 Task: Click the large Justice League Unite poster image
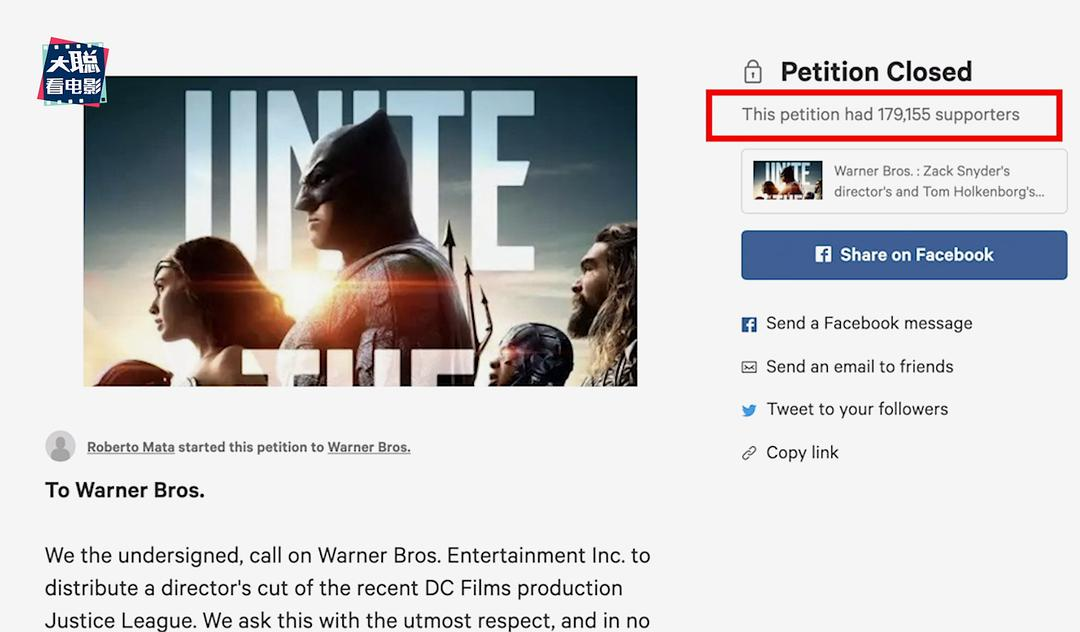[x=360, y=231]
